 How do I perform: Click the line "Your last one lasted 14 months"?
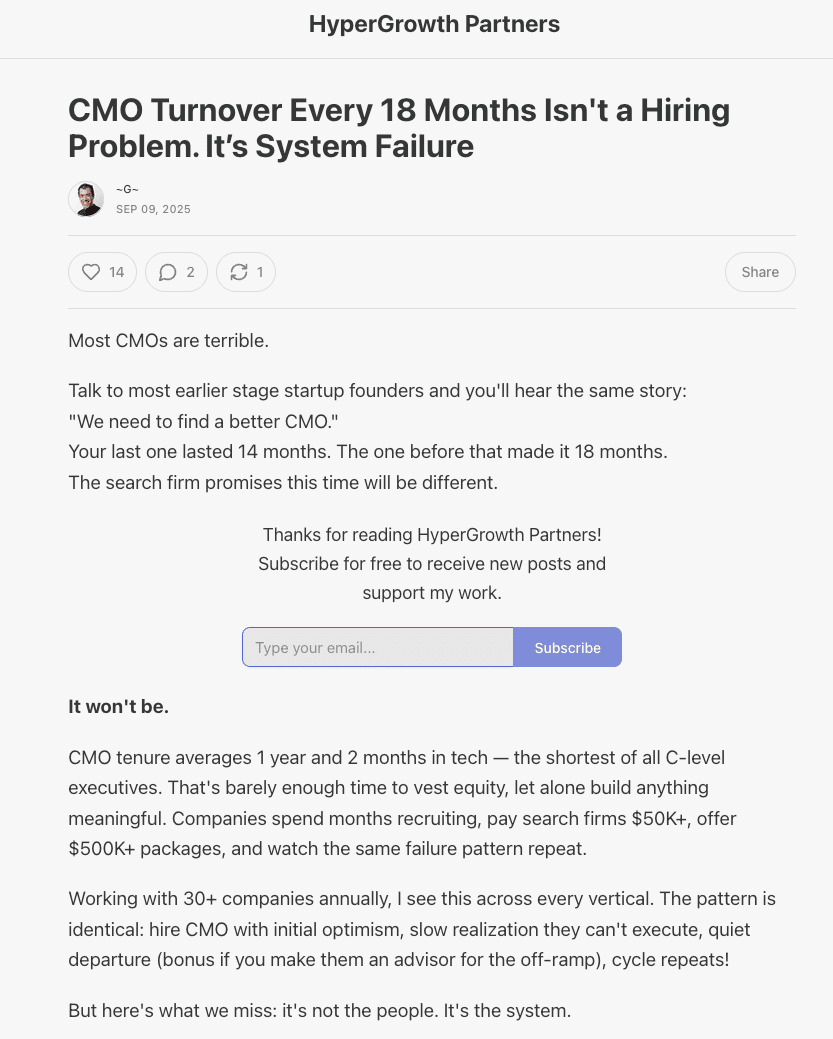(367, 451)
